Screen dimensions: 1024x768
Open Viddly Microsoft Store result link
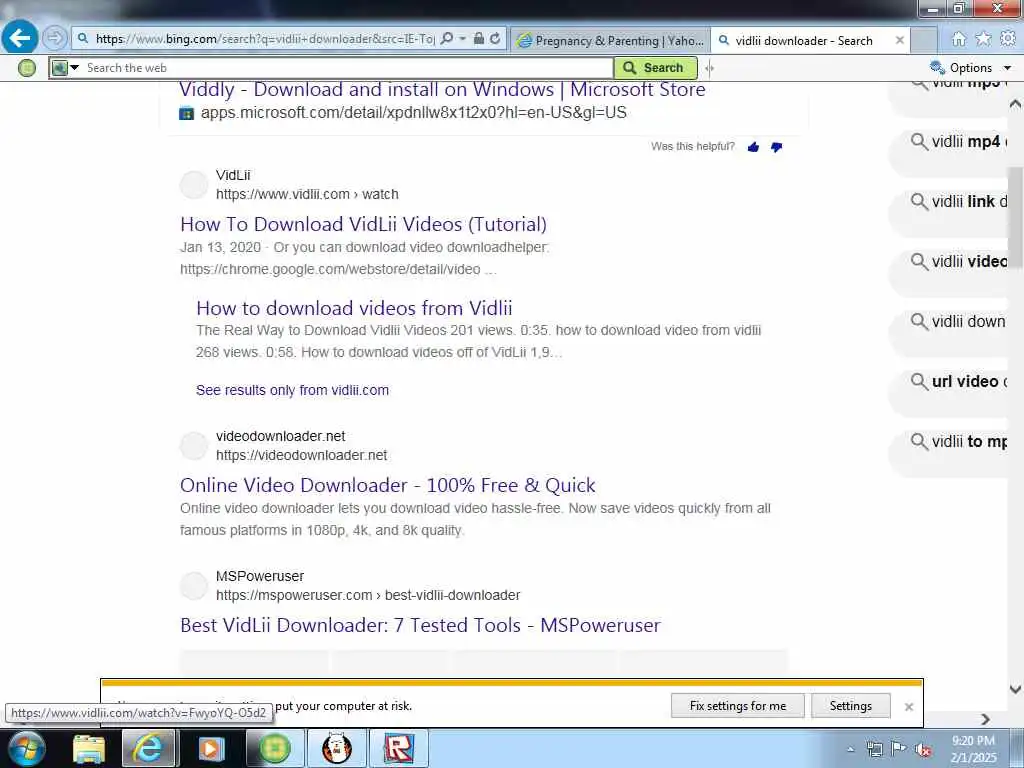442,89
